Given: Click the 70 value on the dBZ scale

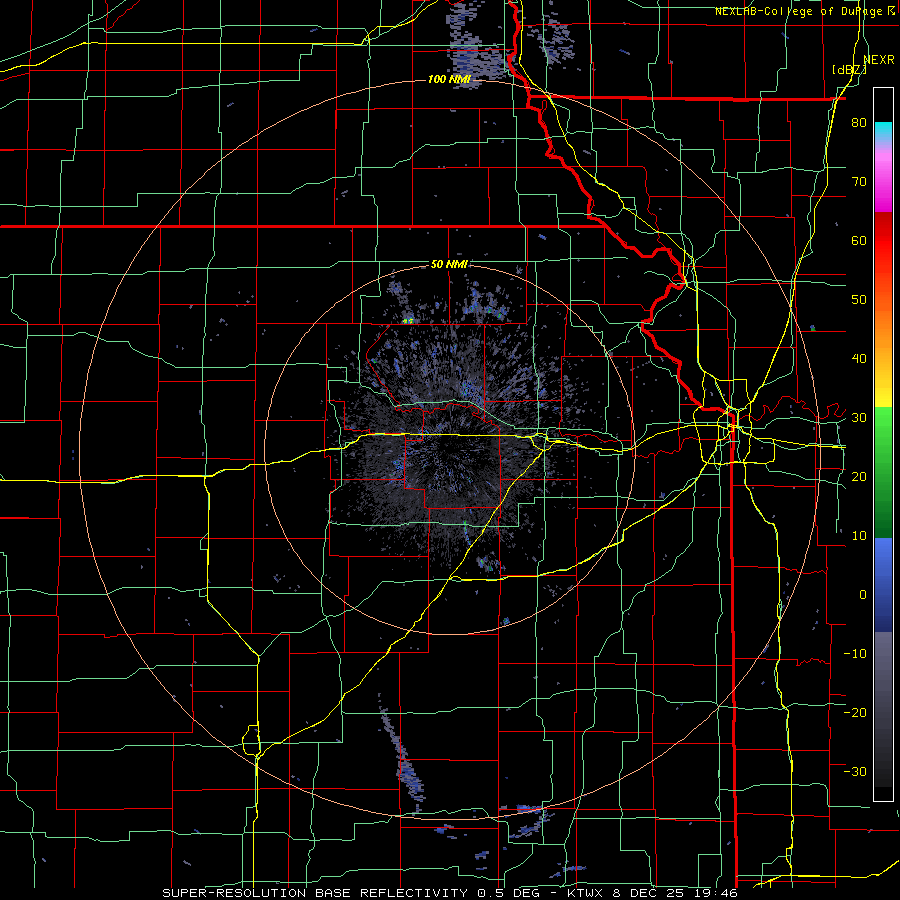Looking at the screenshot, I should coord(859,181).
